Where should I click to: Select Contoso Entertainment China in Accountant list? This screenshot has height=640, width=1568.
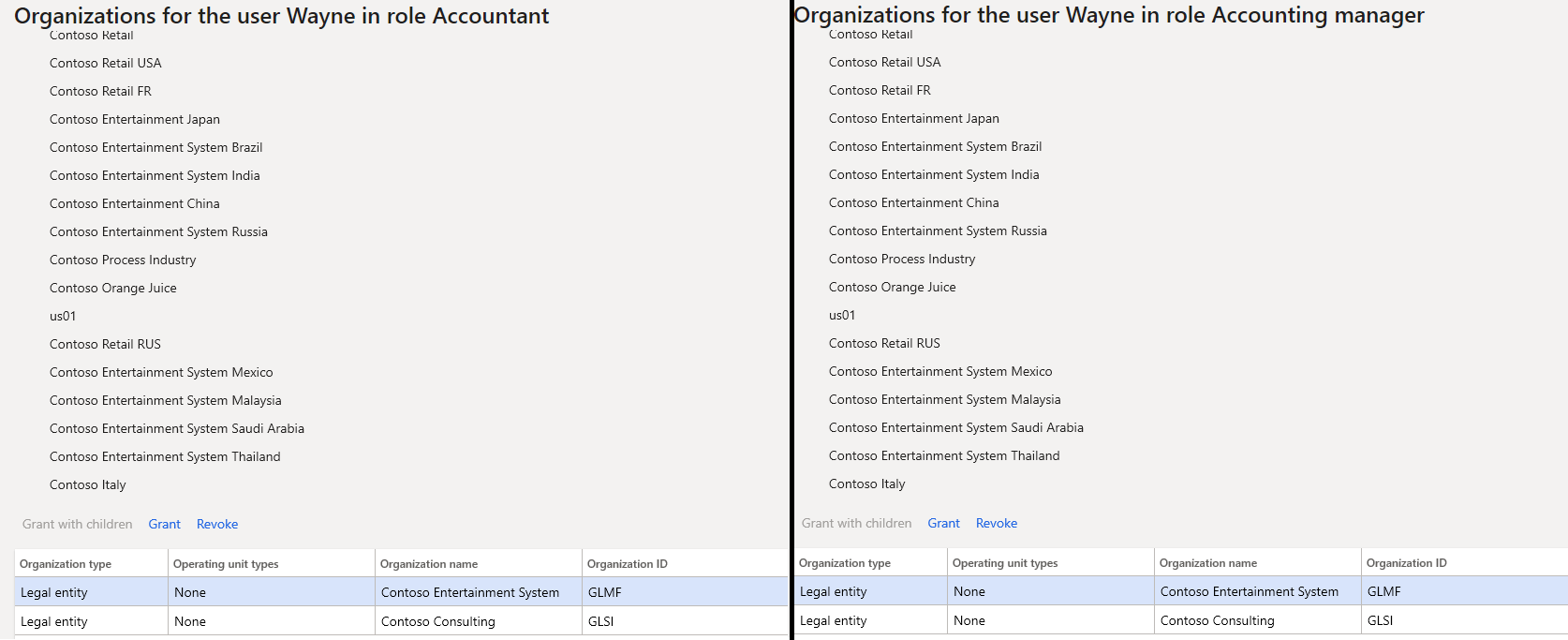[x=135, y=203]
